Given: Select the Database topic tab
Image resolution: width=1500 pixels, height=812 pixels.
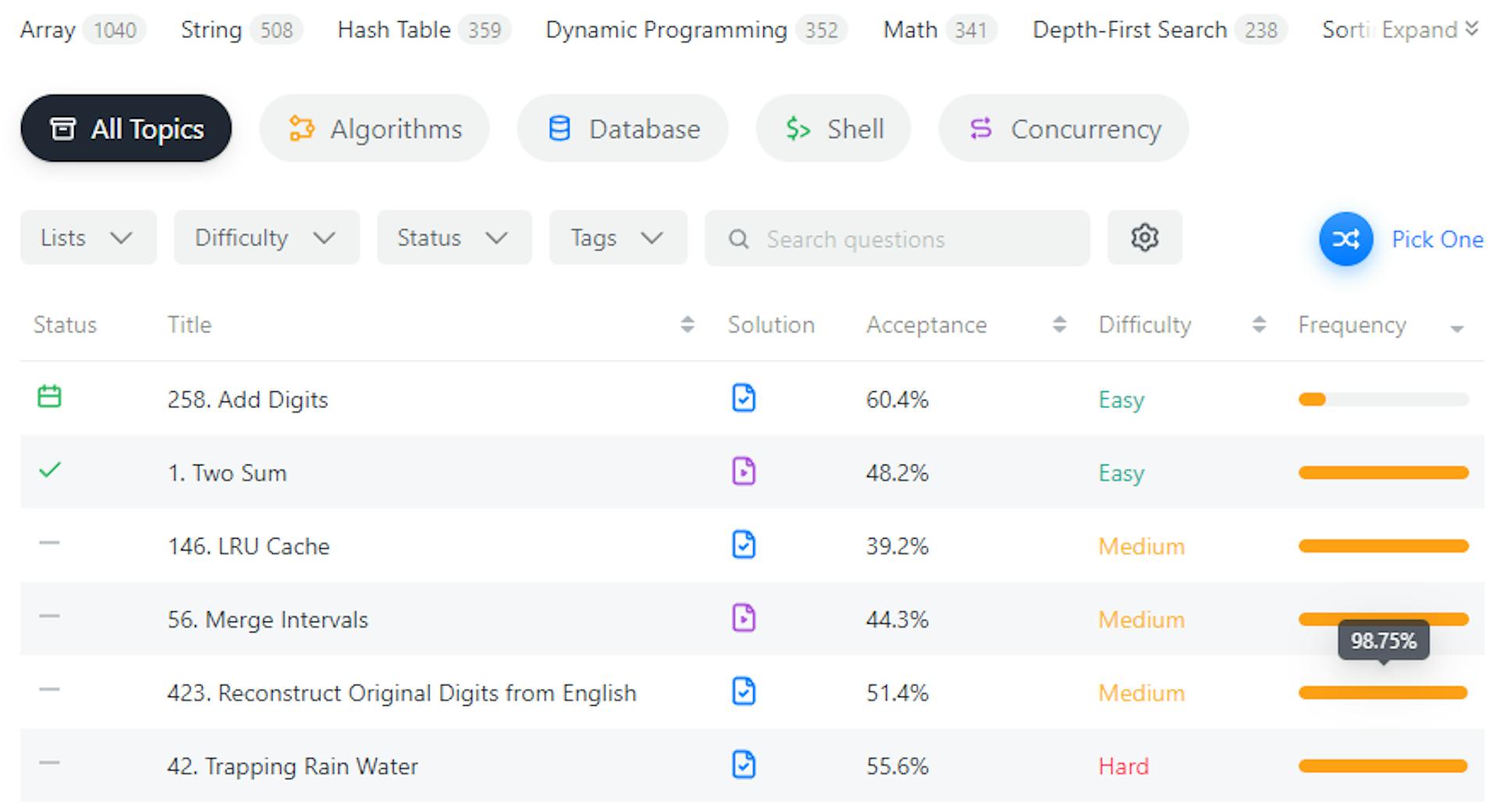Looking at the screenshot, I should coord(623,129).
